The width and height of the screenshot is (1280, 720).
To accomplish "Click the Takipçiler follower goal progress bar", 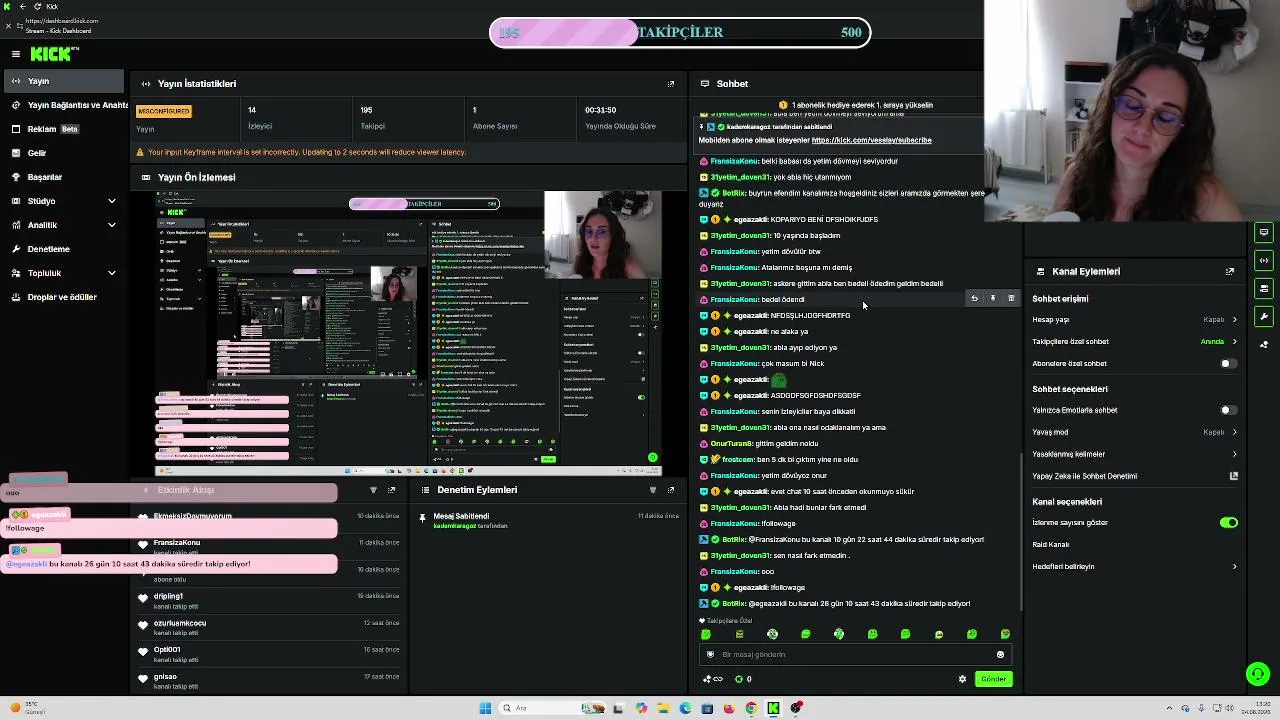I will coord(680,32).
